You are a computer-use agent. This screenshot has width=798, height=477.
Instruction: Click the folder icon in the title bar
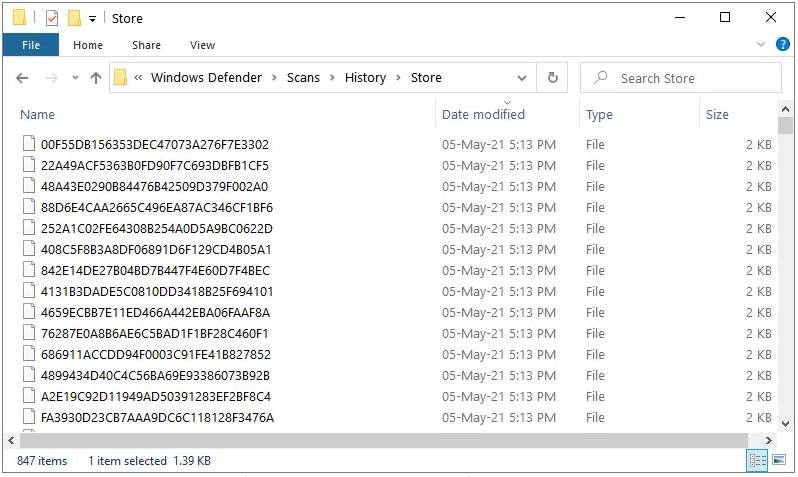19,18
